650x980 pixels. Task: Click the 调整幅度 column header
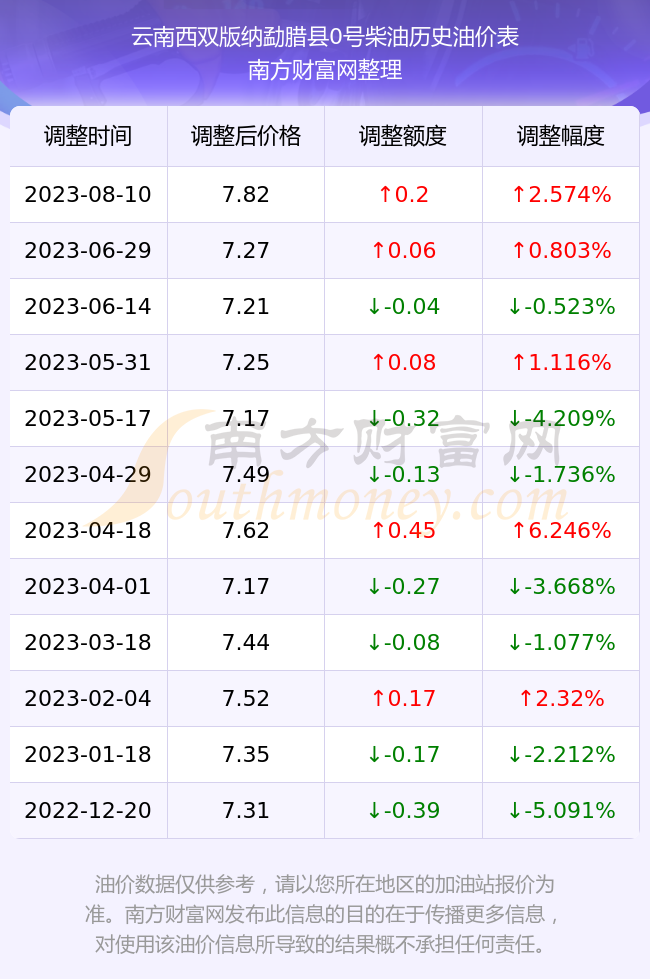[x=561, y=136]
